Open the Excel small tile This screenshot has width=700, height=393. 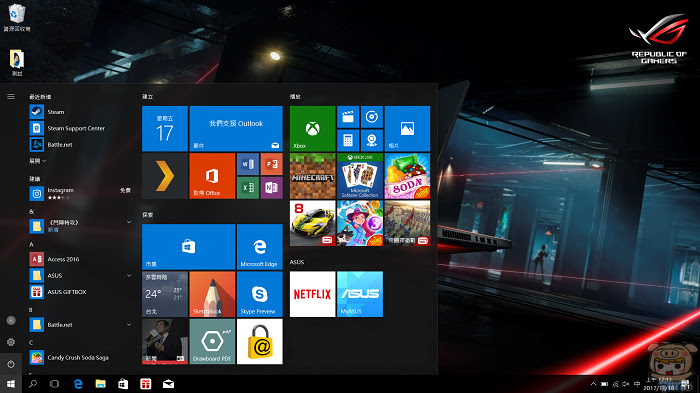click(x=248, y=188)
